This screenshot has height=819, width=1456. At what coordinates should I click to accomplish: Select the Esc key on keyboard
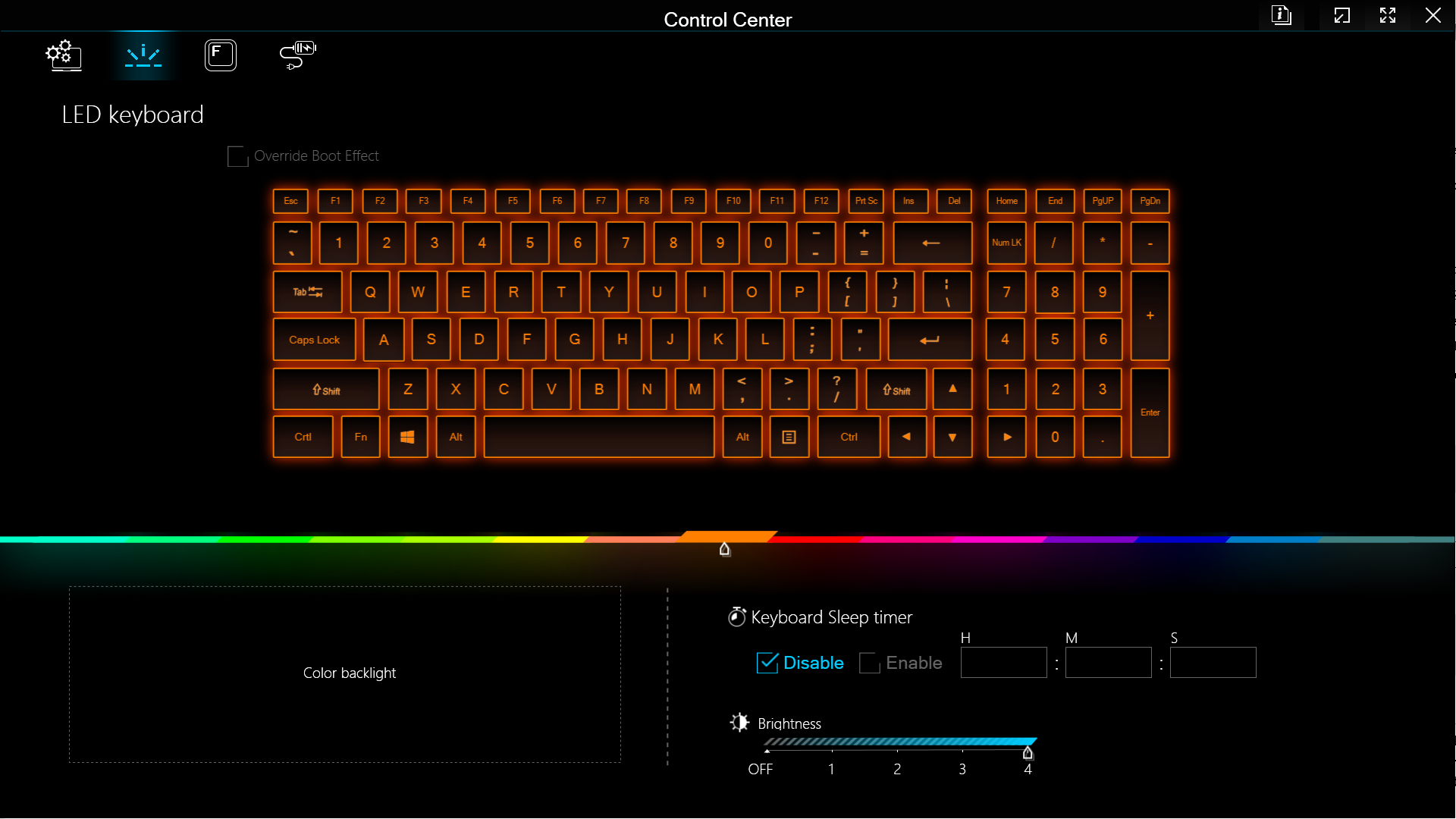[290, 201]
